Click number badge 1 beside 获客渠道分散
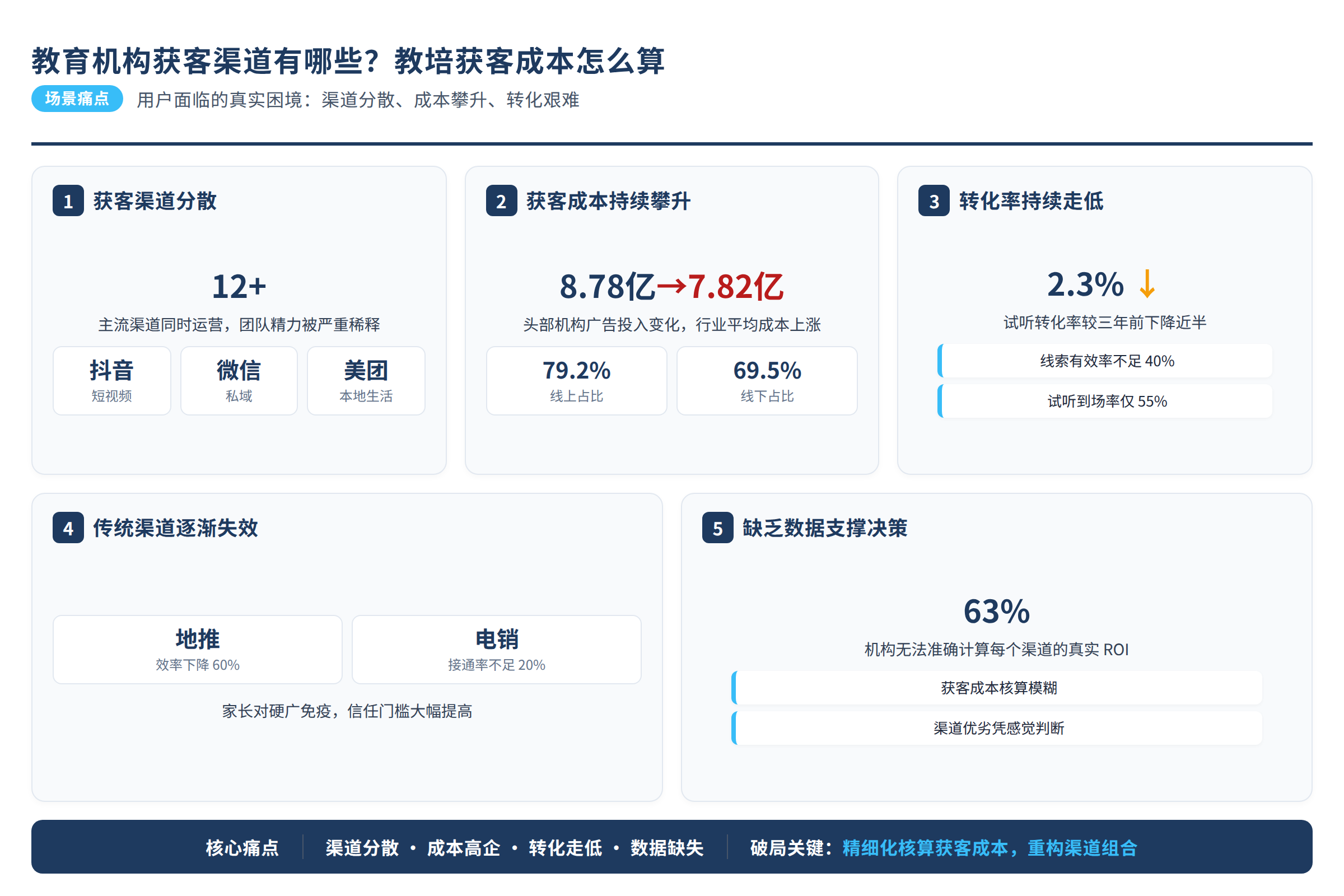This screenshot has width=1344, height=896. tap(68, 201)
